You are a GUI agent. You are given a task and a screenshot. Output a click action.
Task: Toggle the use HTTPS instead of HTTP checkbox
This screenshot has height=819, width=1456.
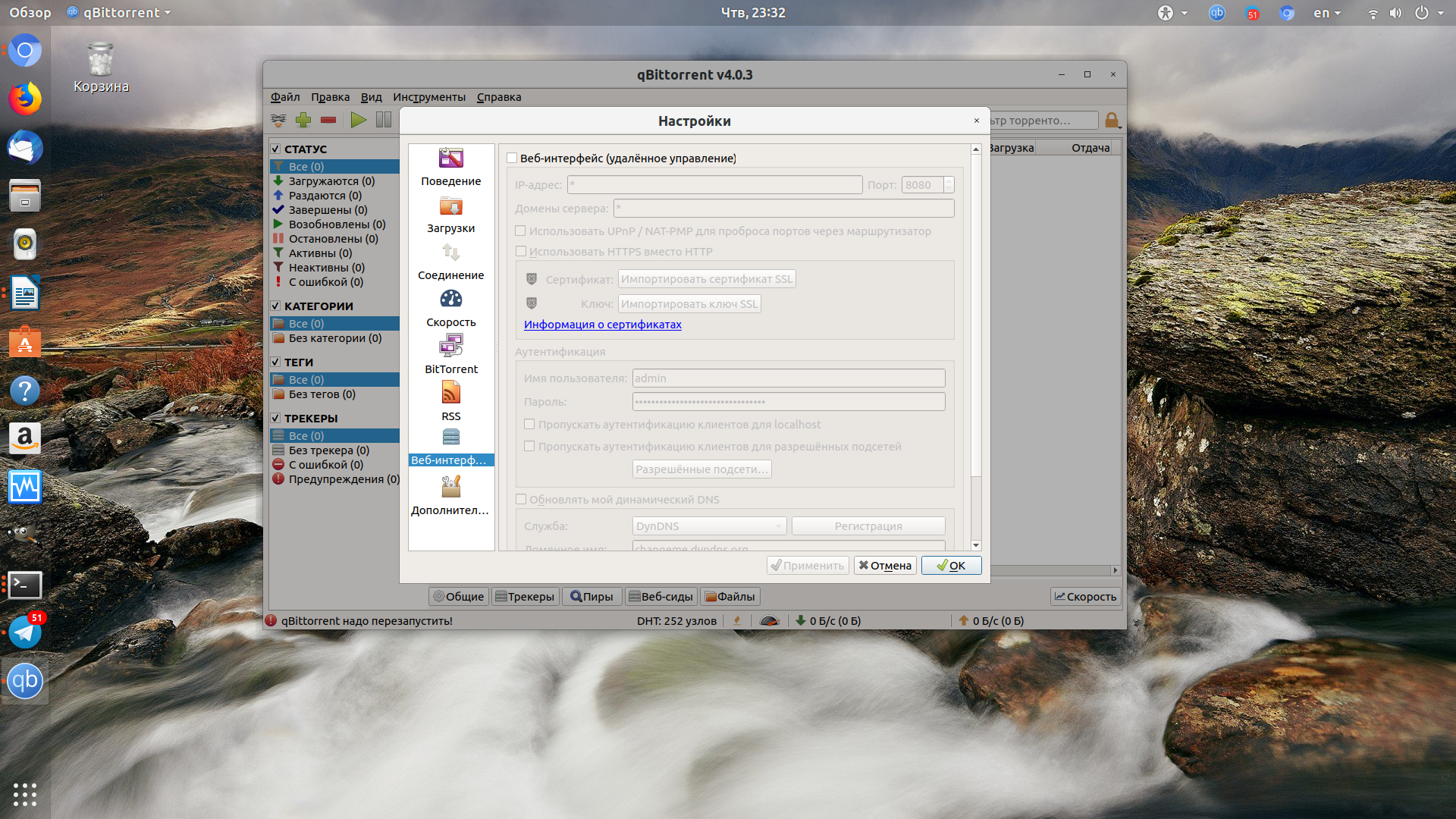[520, 252]
